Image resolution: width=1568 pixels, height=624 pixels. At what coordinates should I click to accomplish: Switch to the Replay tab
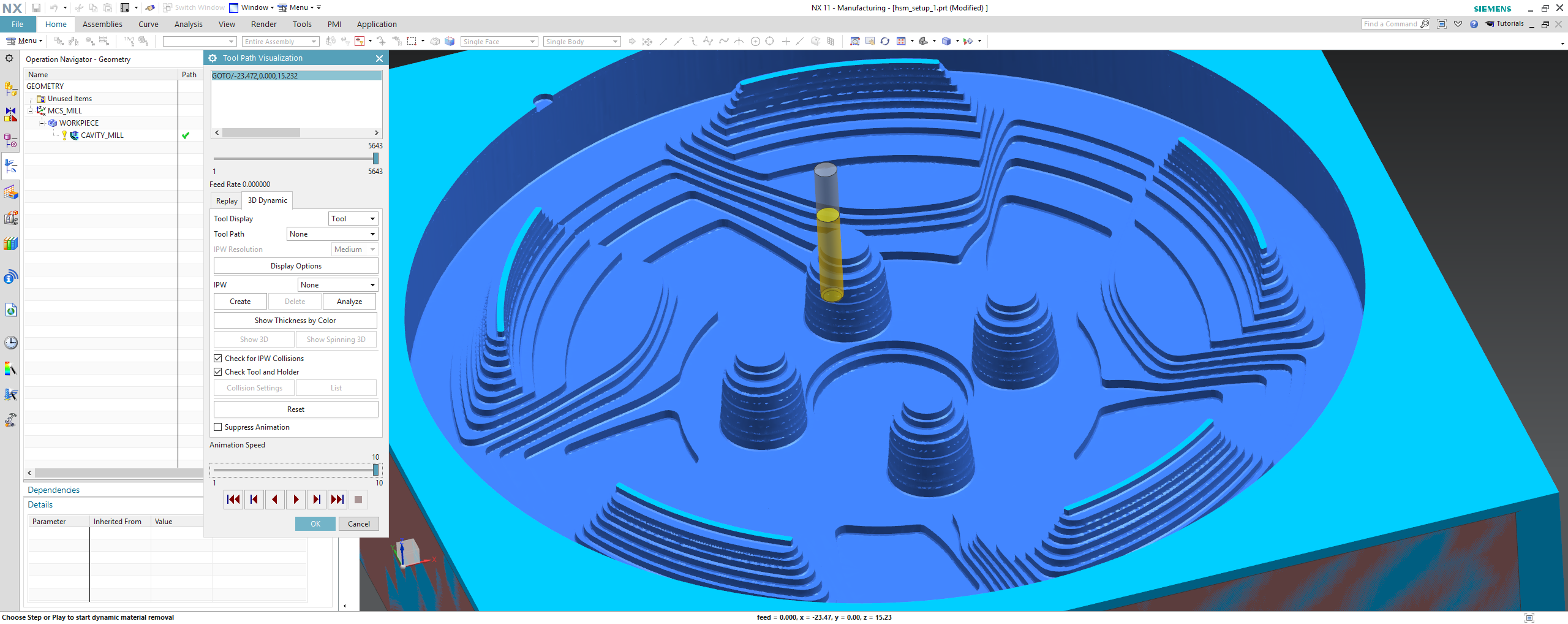227,201
